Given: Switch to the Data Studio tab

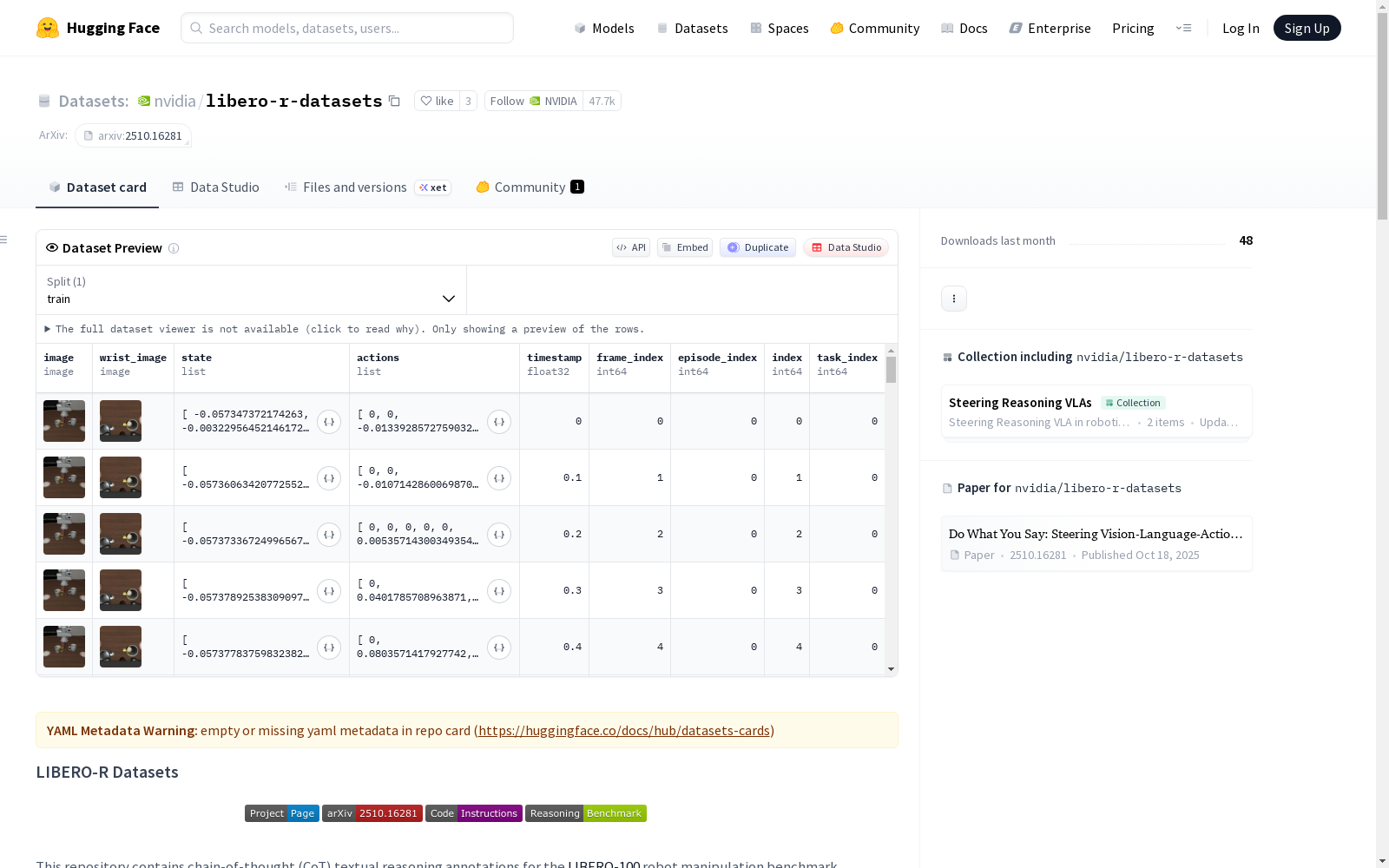Looking at the screenshot, I should (215, 187).
